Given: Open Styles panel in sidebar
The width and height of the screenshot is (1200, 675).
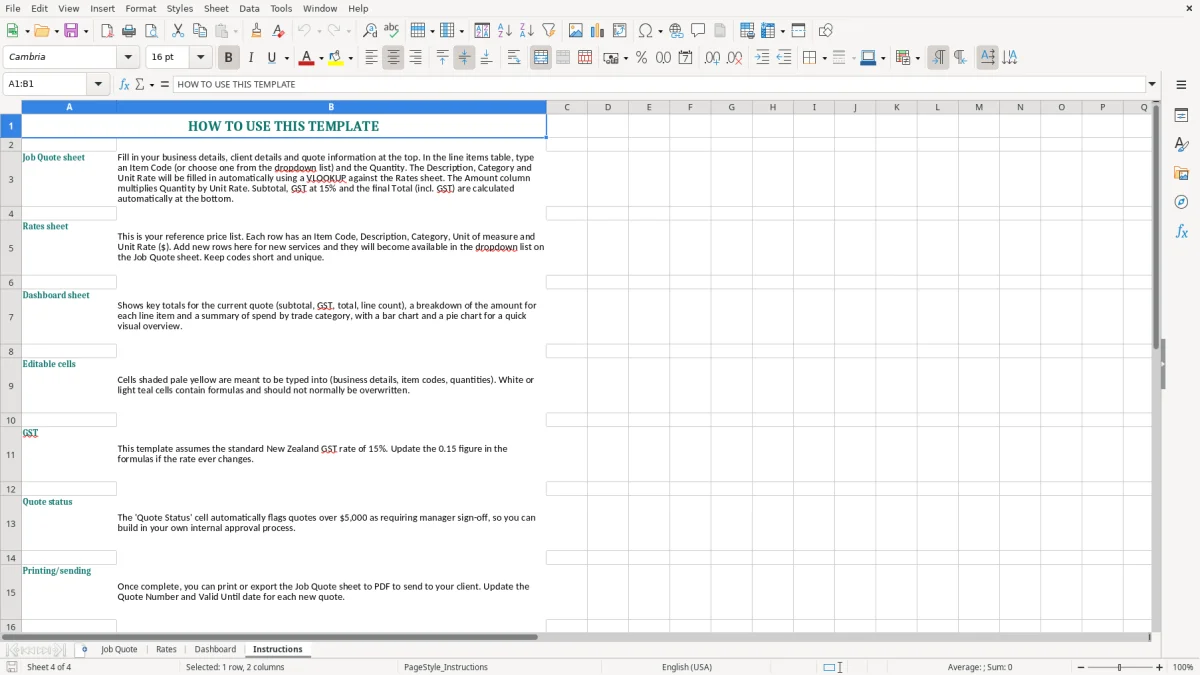Looking at the screenshot, I should pyautogui.click(x=1181, y=144).
